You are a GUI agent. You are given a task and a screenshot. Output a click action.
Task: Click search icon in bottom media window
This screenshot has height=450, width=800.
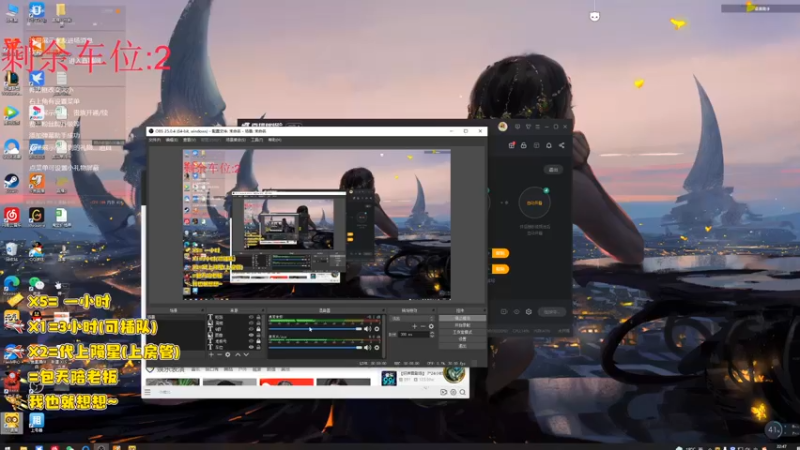point(462,392)
